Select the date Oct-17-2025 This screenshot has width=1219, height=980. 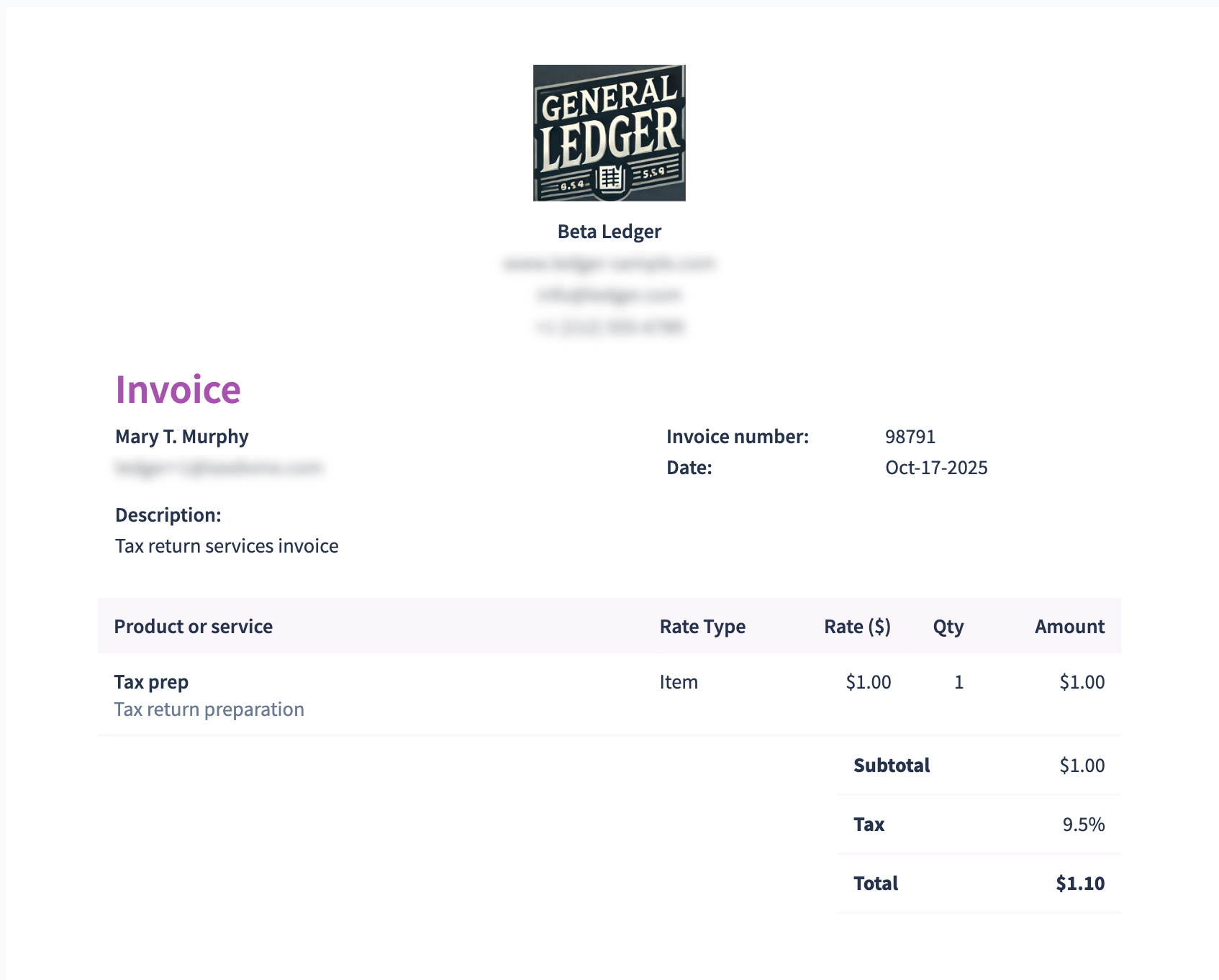[935, 468]
